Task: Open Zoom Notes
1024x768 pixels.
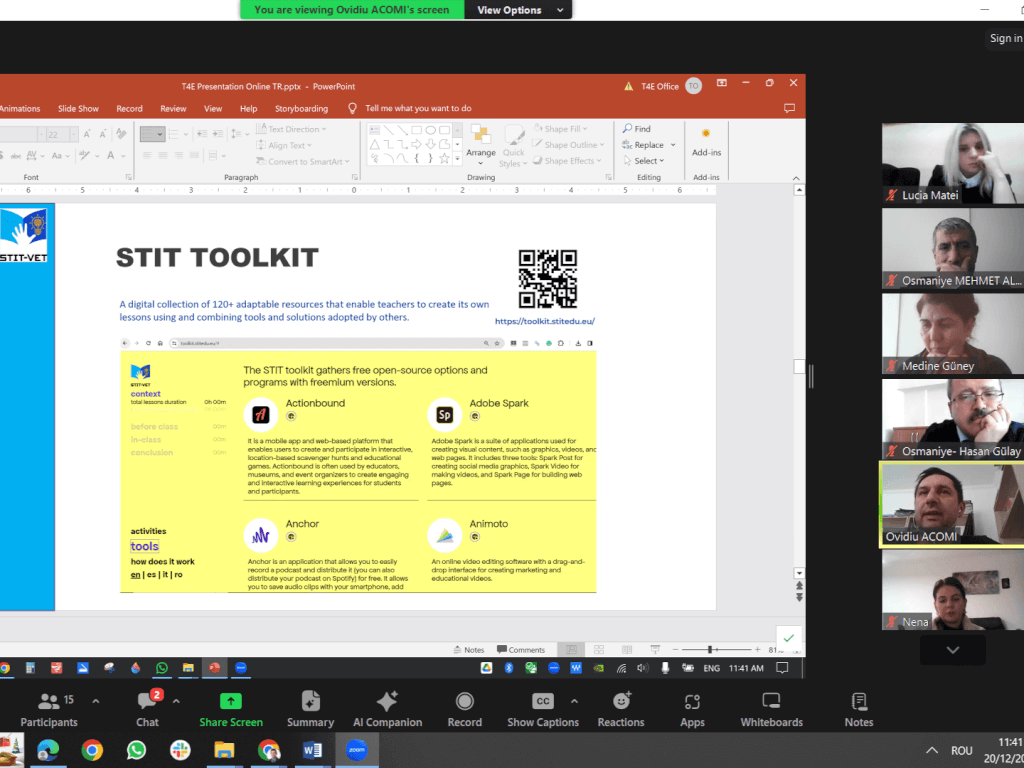Action: pyautogui.click(x=859, y=710)
